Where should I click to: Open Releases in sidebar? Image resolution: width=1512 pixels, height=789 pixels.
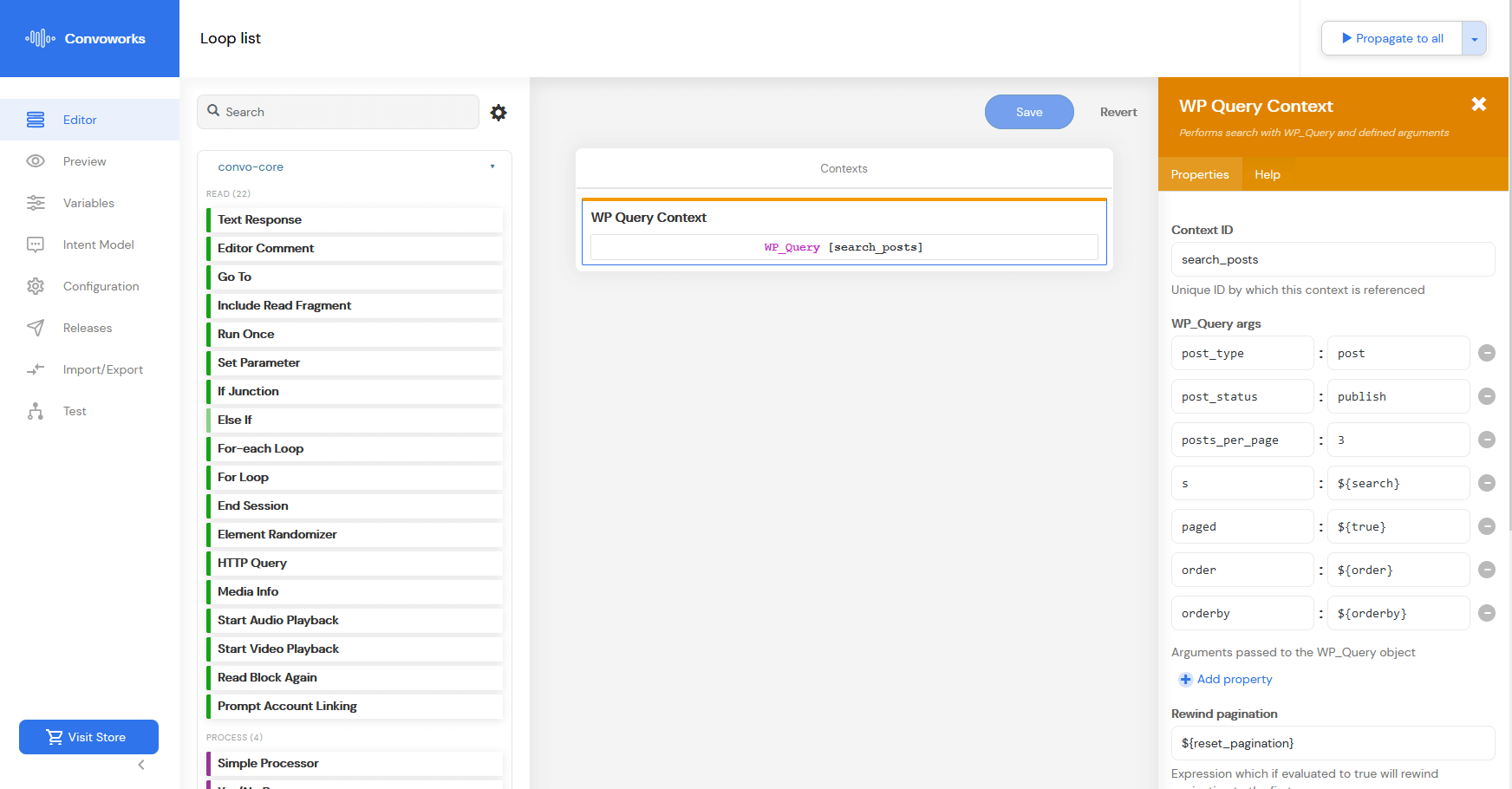89,328
